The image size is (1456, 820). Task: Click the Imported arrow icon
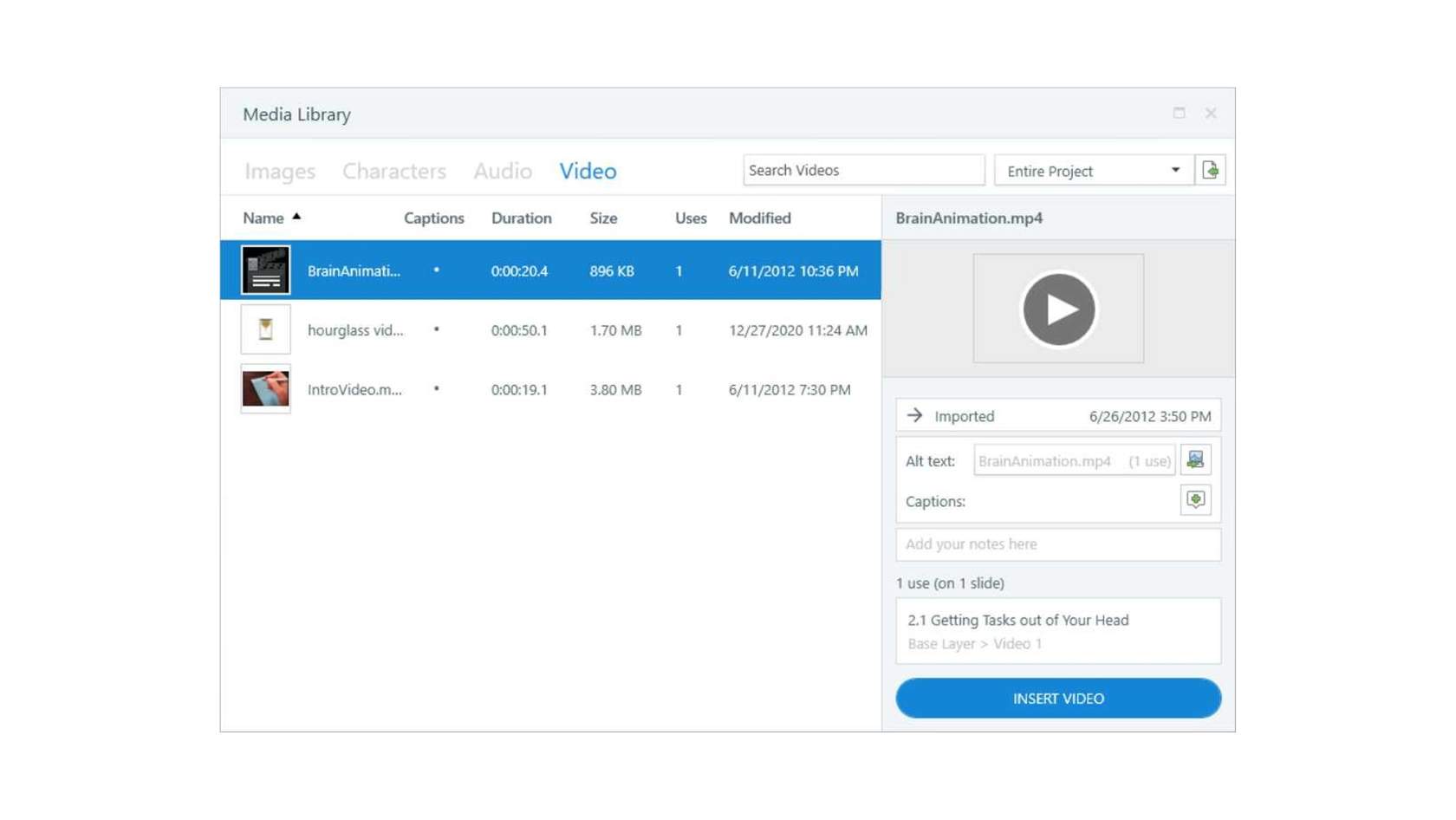coord(914,416)
